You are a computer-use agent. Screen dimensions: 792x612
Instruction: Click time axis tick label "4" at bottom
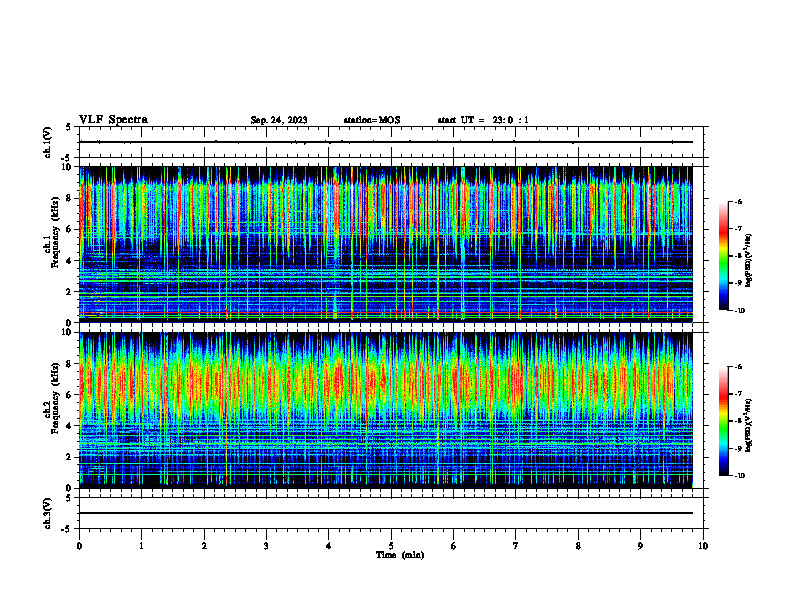tap(329, 546)
